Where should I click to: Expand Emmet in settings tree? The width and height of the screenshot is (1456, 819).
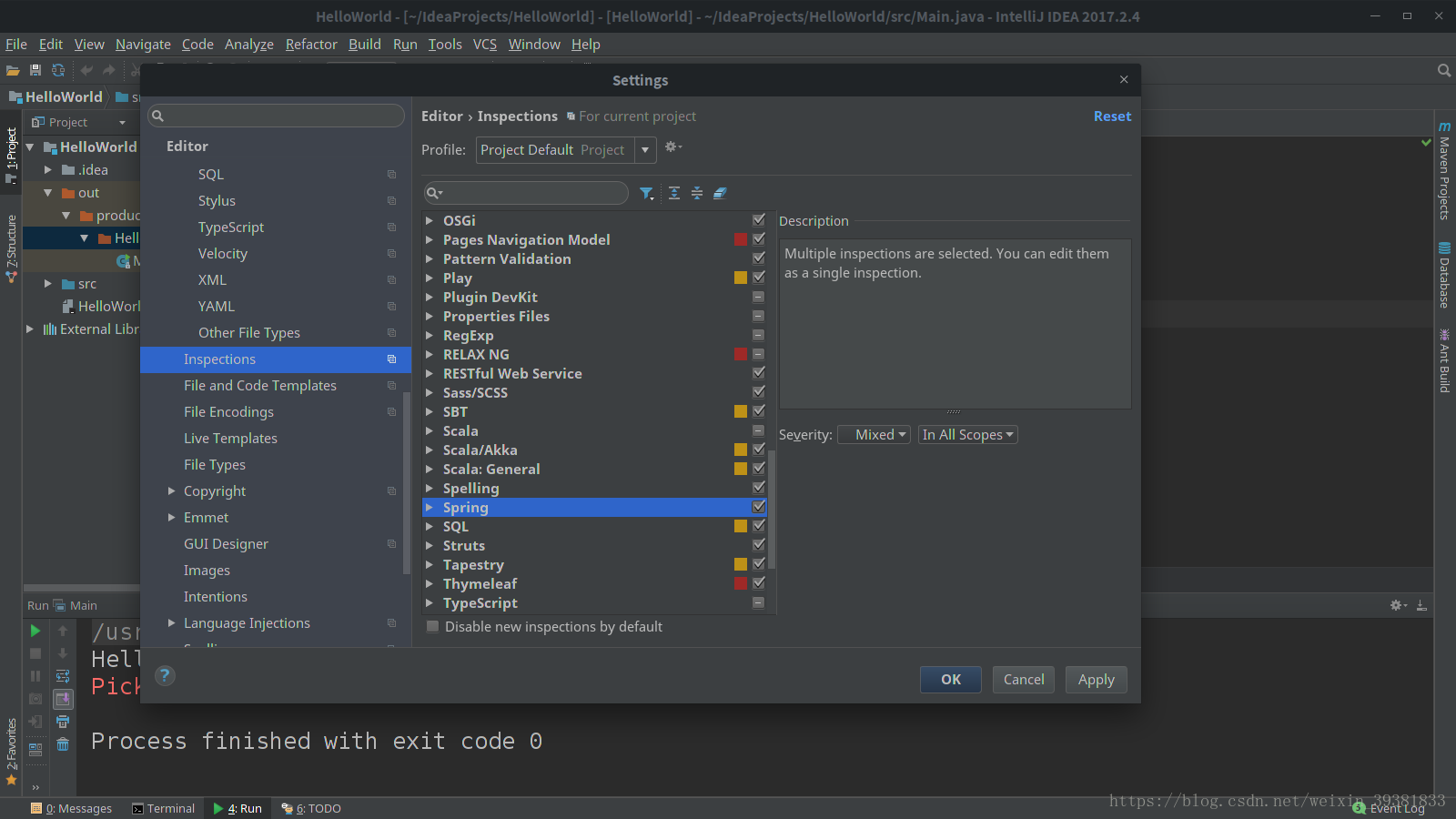(x=171, y=517)
